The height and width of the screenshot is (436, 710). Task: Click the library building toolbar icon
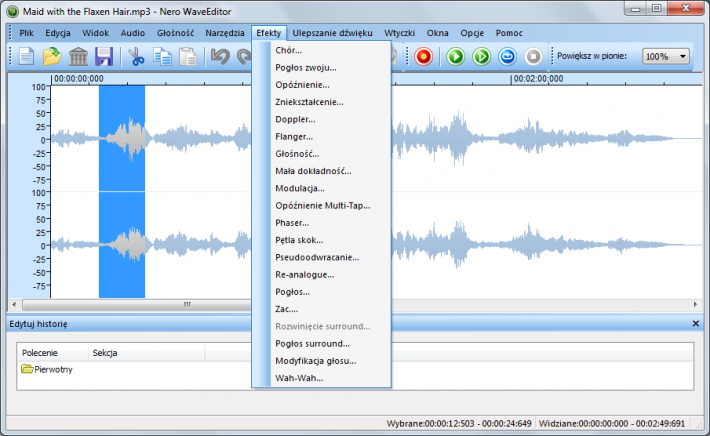78,57
